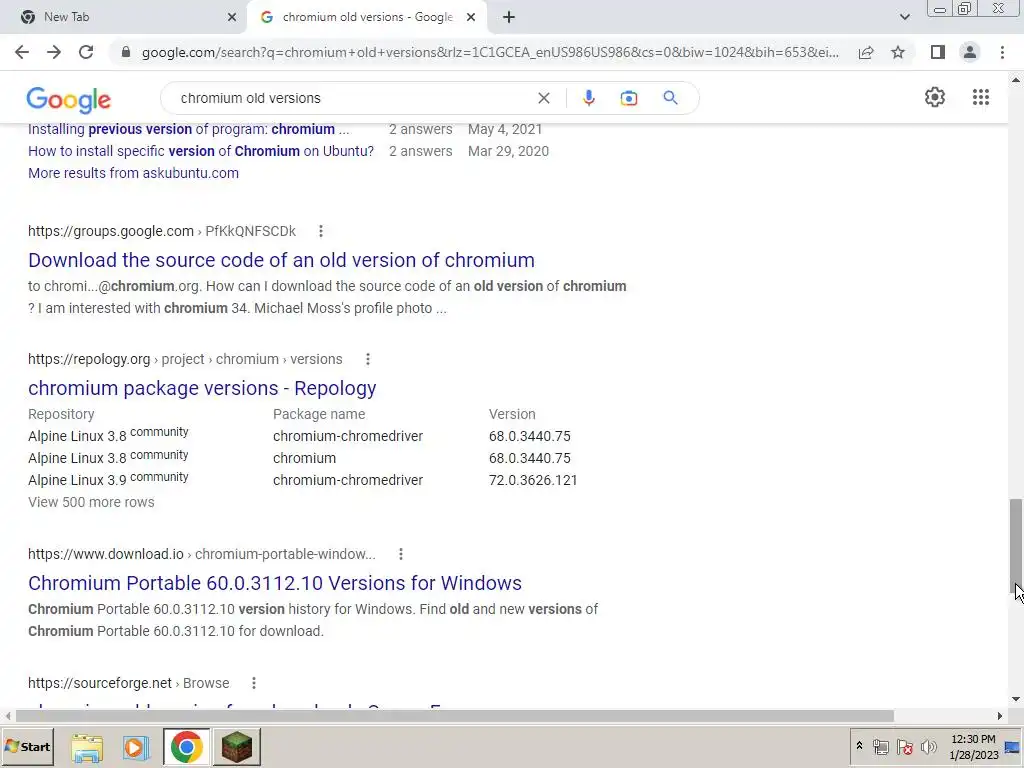Open Chrome three-dot menu
The image size is (1024, 768).
1002,52
